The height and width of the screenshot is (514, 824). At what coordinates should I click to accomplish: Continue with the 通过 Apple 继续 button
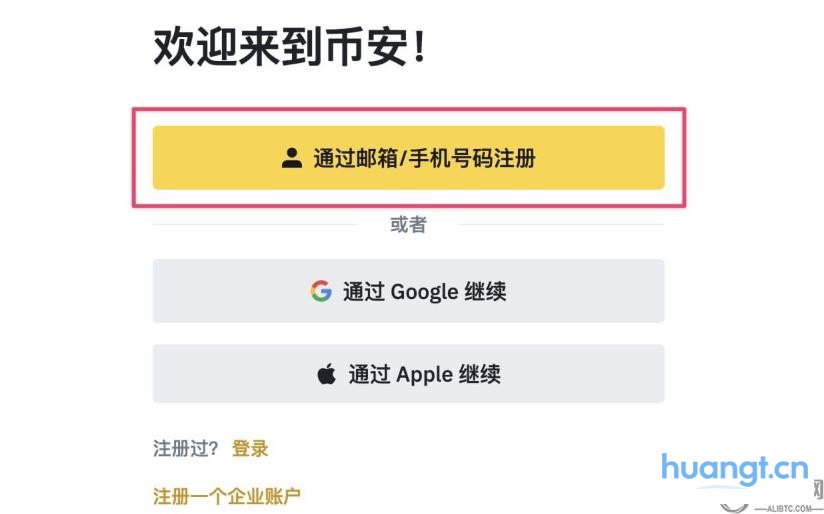click(408, 375)
